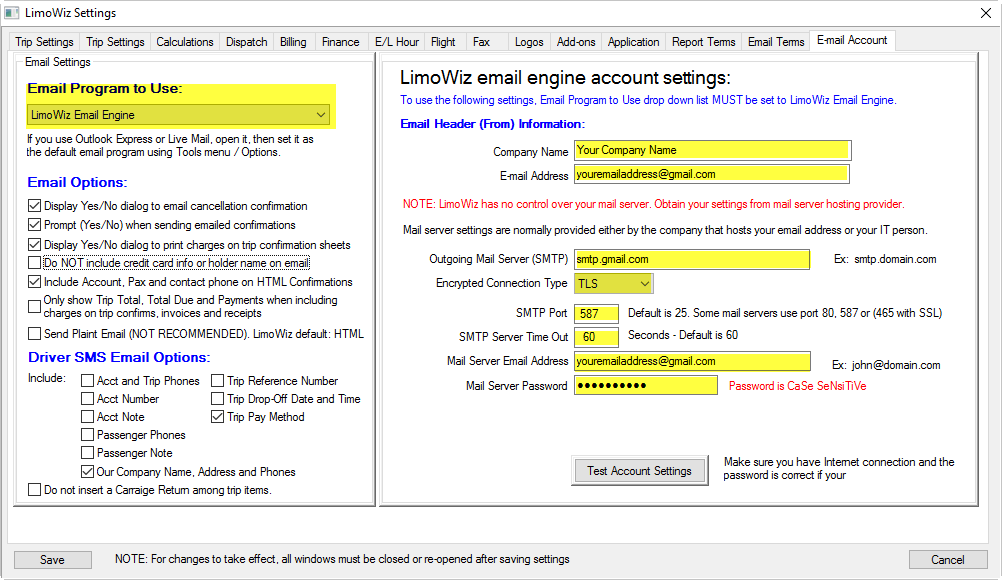Select the Logos tab
Screen dimensions: 1002x580
(x=529, y=42)
